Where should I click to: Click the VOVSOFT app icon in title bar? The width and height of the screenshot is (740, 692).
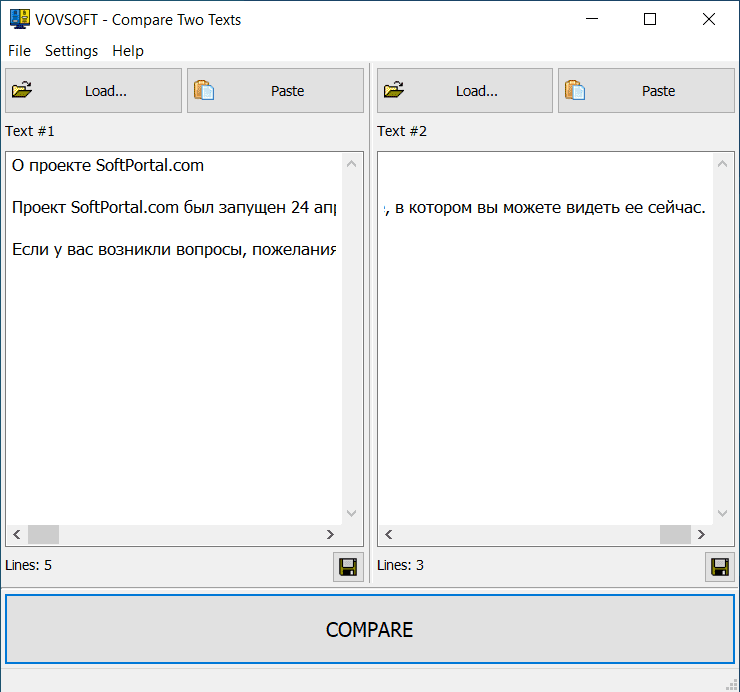coord(20,19)
